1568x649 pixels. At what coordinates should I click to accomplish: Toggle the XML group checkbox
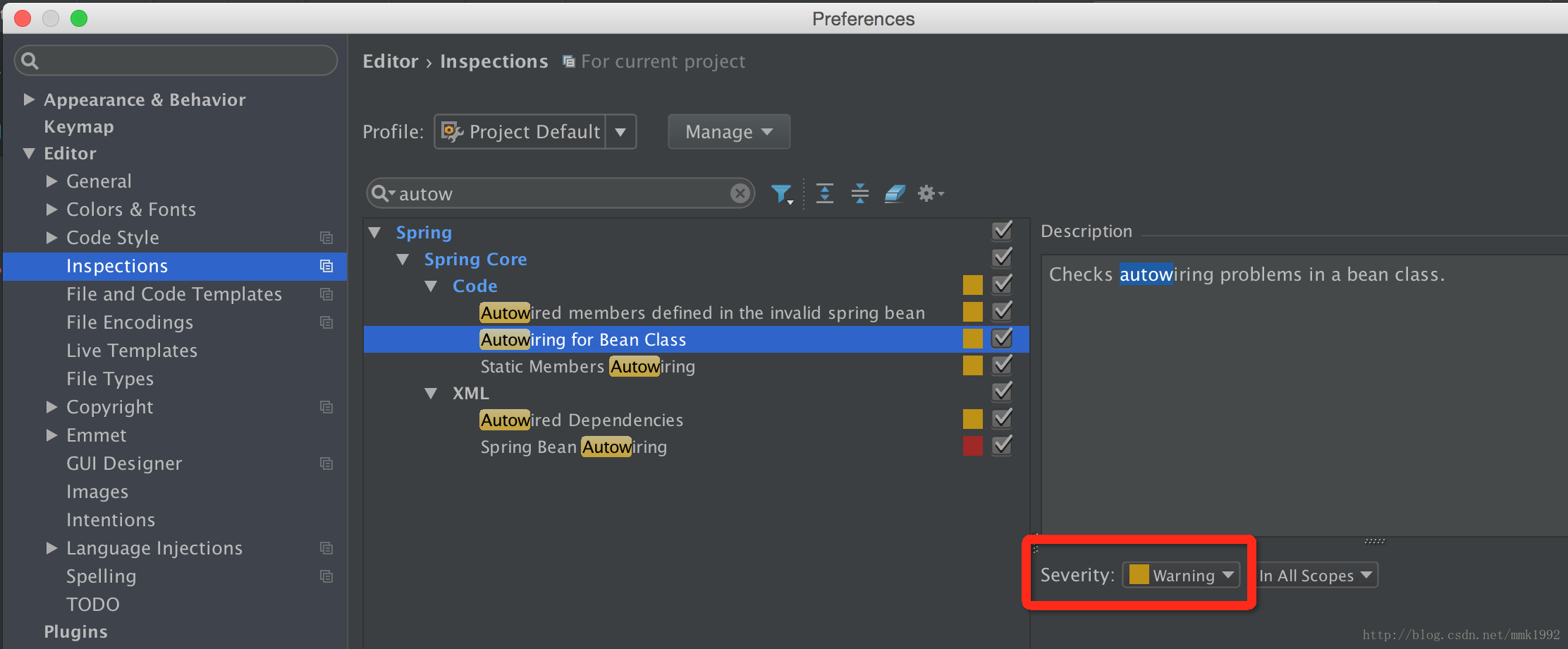click(x=1002, y=392)
